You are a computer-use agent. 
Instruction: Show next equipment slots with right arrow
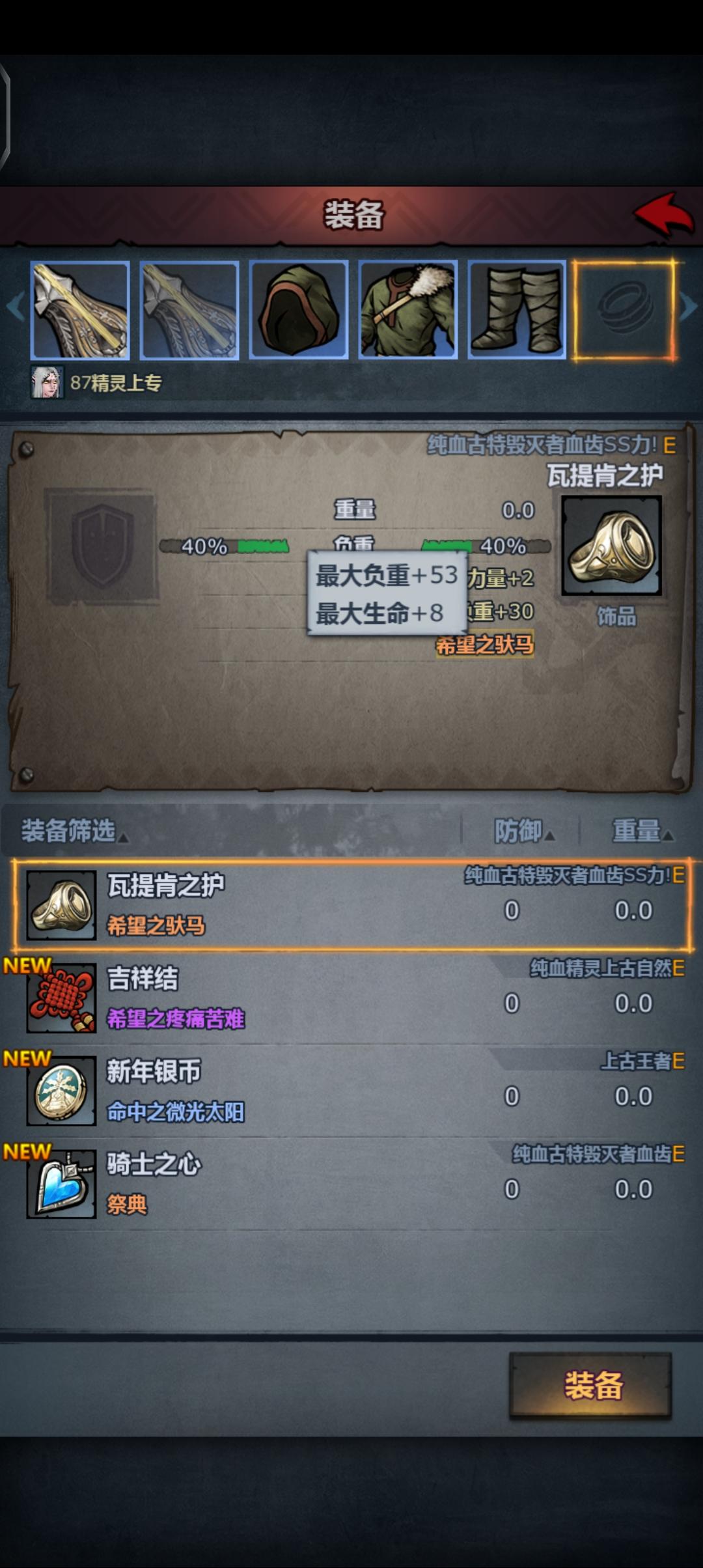689,307
